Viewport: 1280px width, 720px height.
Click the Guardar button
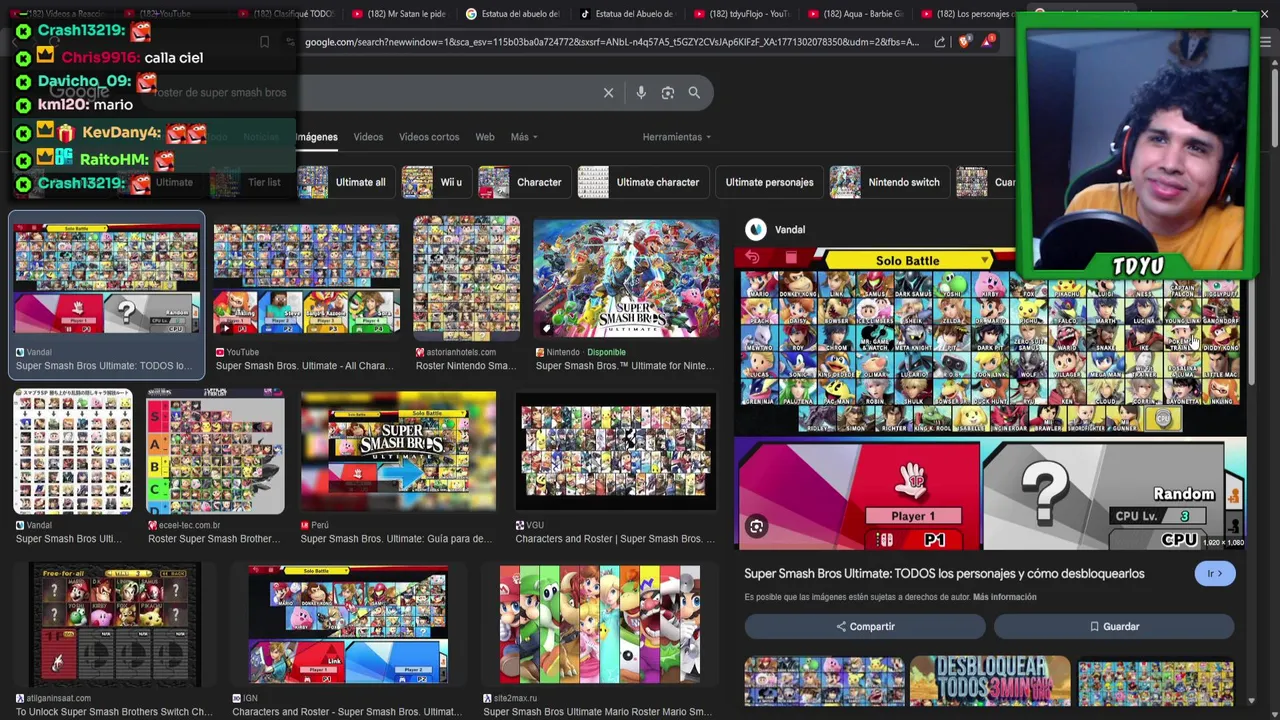coord(1114,626)
